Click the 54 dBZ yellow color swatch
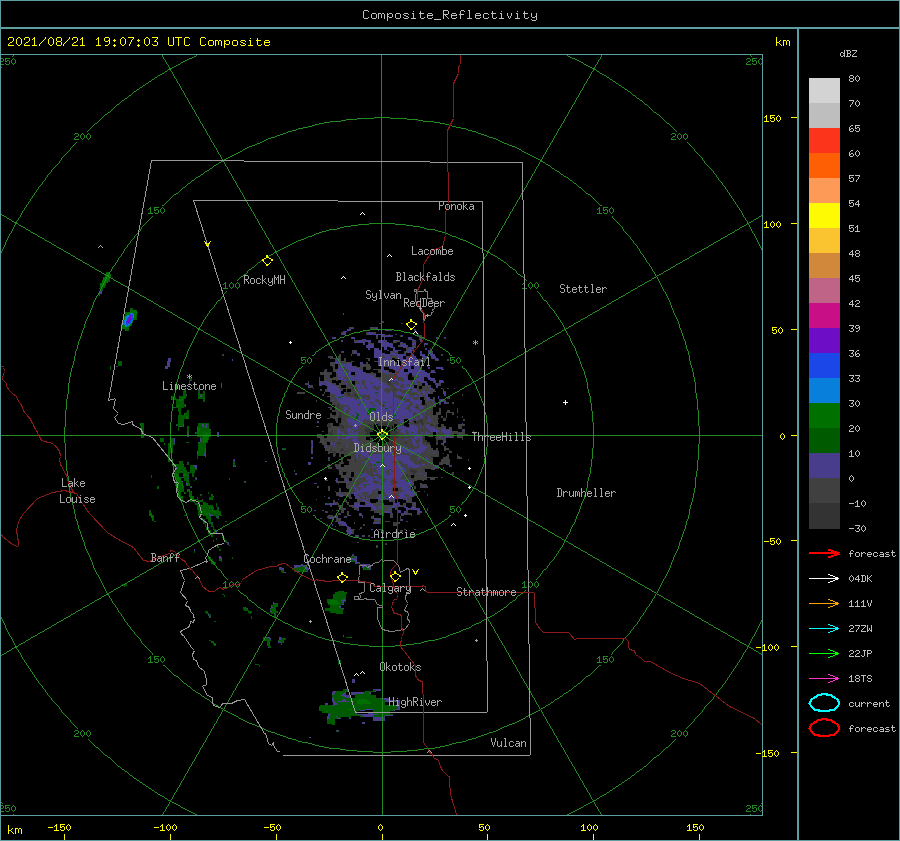Image resolution: width=900 pixels, height=841 pixels. [x=824, y=215]
